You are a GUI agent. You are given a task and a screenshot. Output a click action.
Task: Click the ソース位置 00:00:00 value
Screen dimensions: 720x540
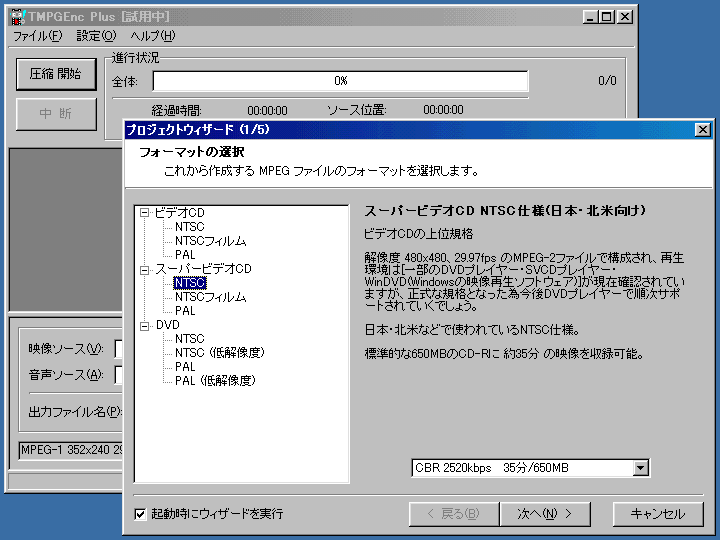pyautogui.click(x=443, y=110)
